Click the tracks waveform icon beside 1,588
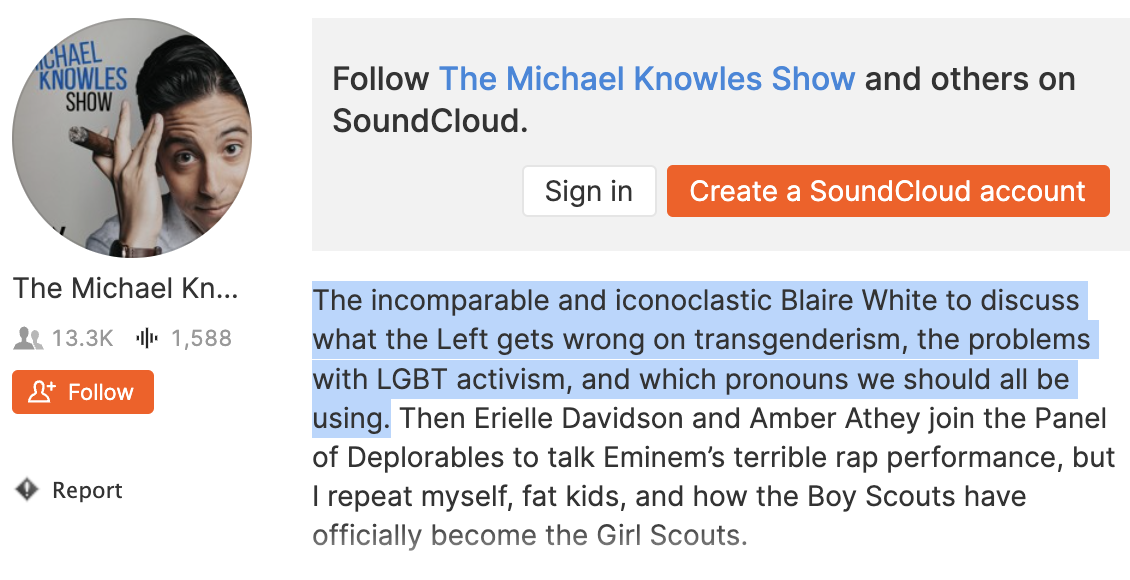This screenshot has height=580, width=1130. pos(147,339)
